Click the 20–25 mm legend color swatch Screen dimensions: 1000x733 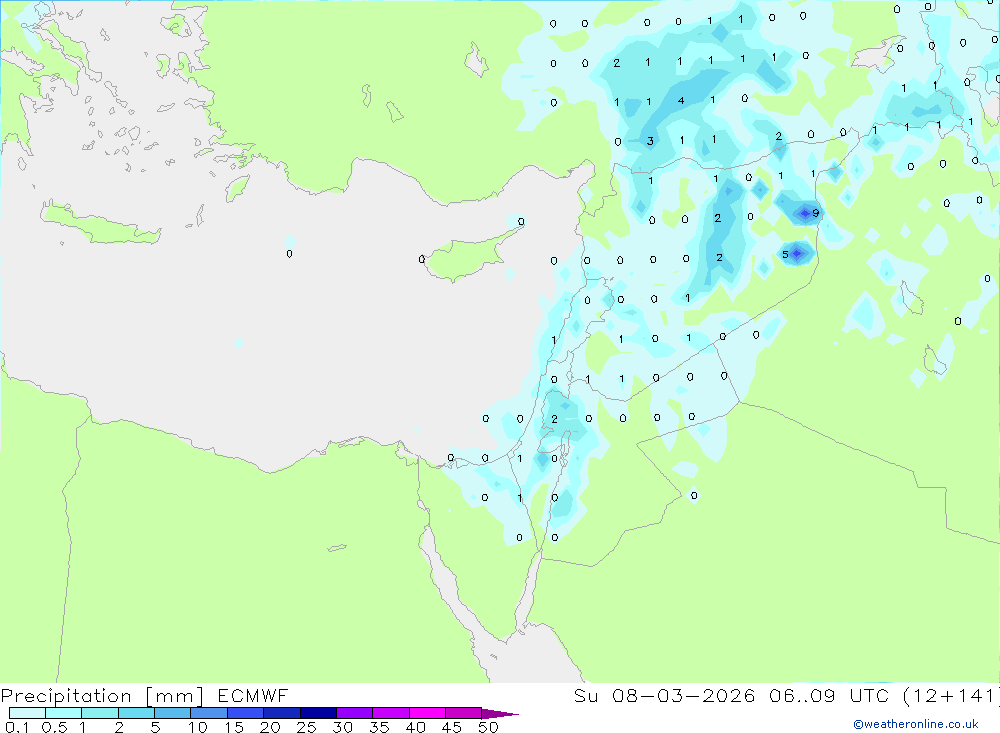(x=282, y=713)
